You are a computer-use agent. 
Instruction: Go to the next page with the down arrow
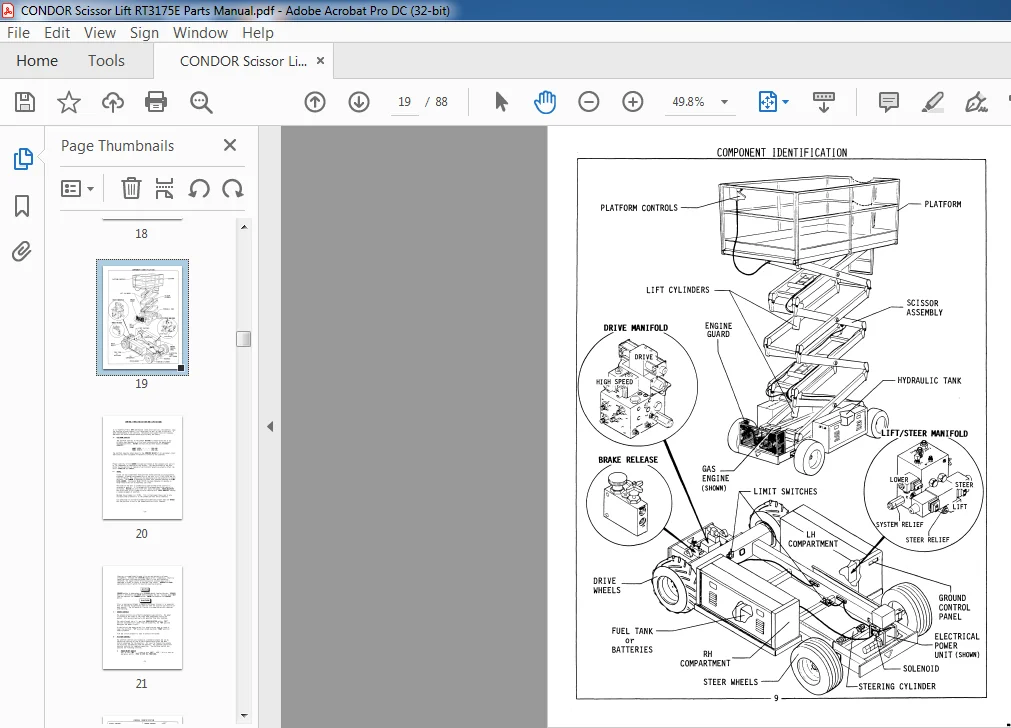359,102
